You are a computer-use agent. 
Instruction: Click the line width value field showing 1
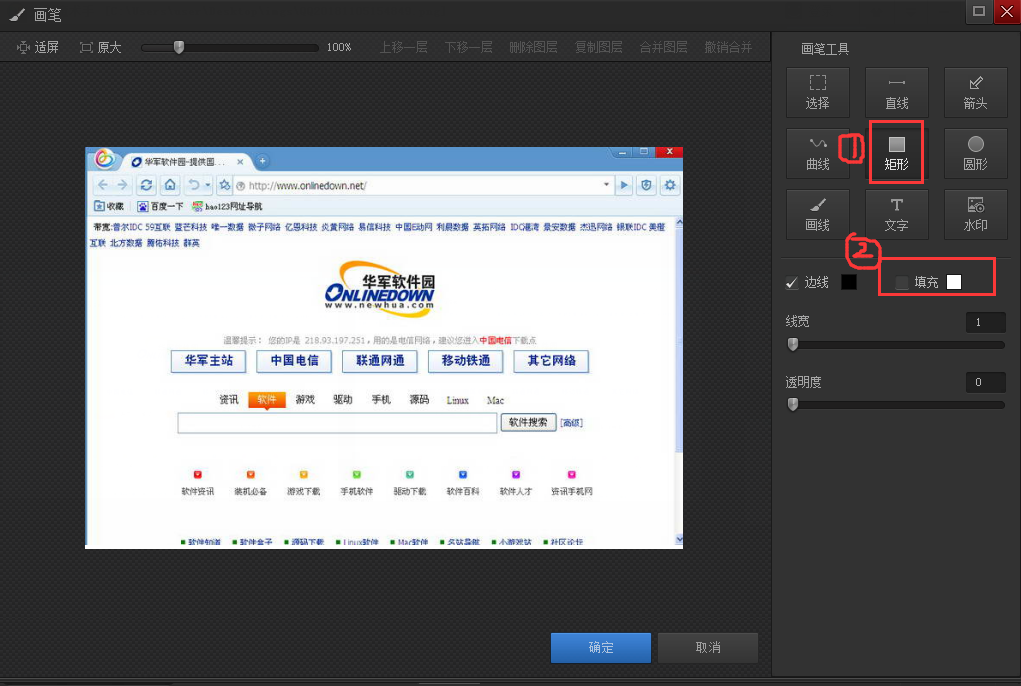985,321
